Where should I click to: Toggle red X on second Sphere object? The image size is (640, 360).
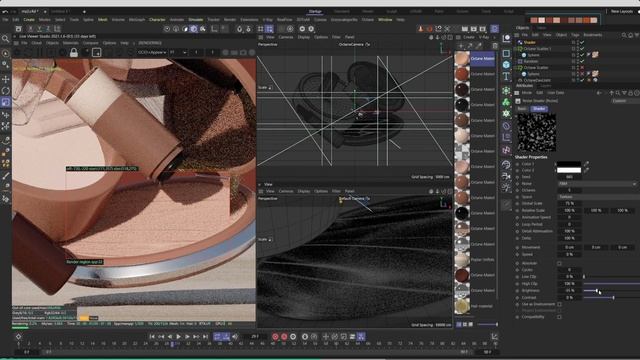click(582, 74)
